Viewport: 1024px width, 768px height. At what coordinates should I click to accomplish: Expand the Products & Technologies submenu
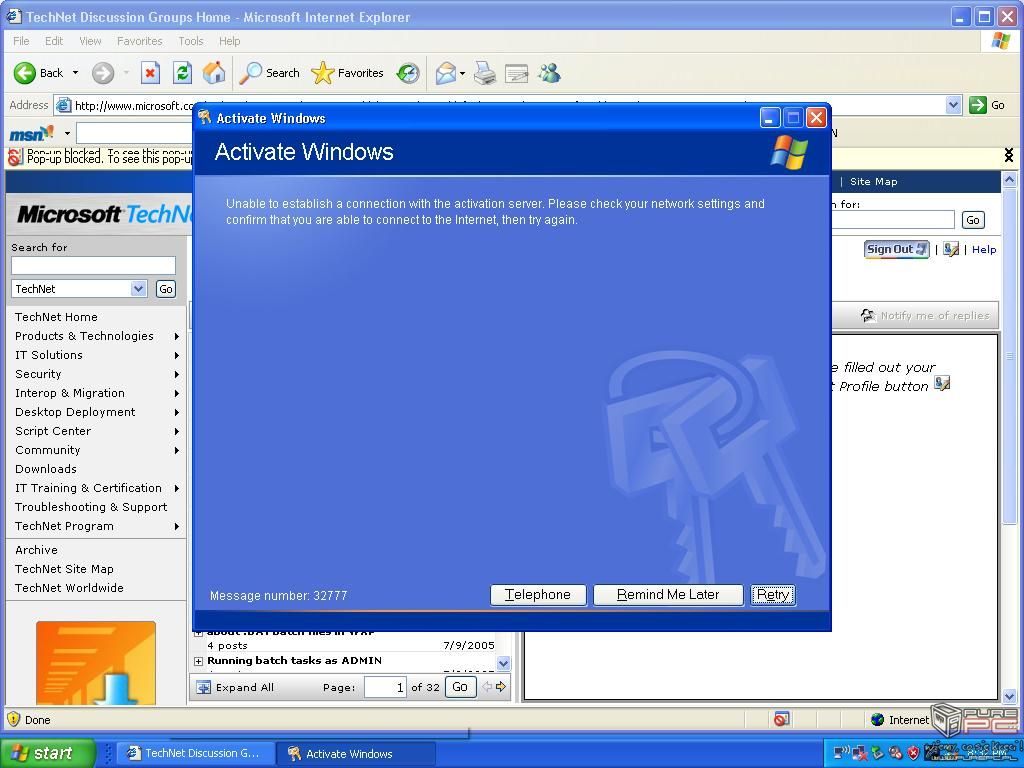pos(176,336)
